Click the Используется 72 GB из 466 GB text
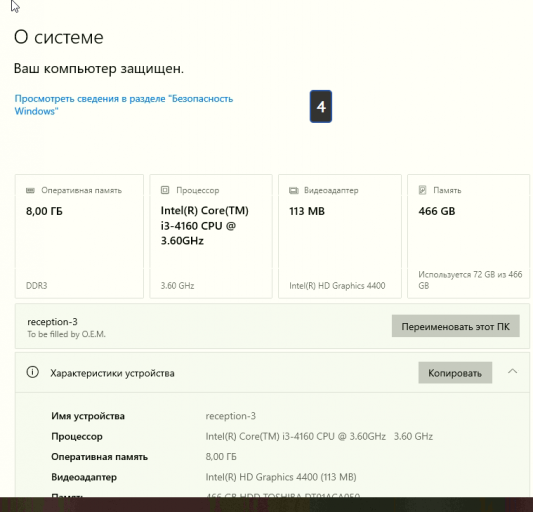The image size is (533, 512). (x=470, y=280)
